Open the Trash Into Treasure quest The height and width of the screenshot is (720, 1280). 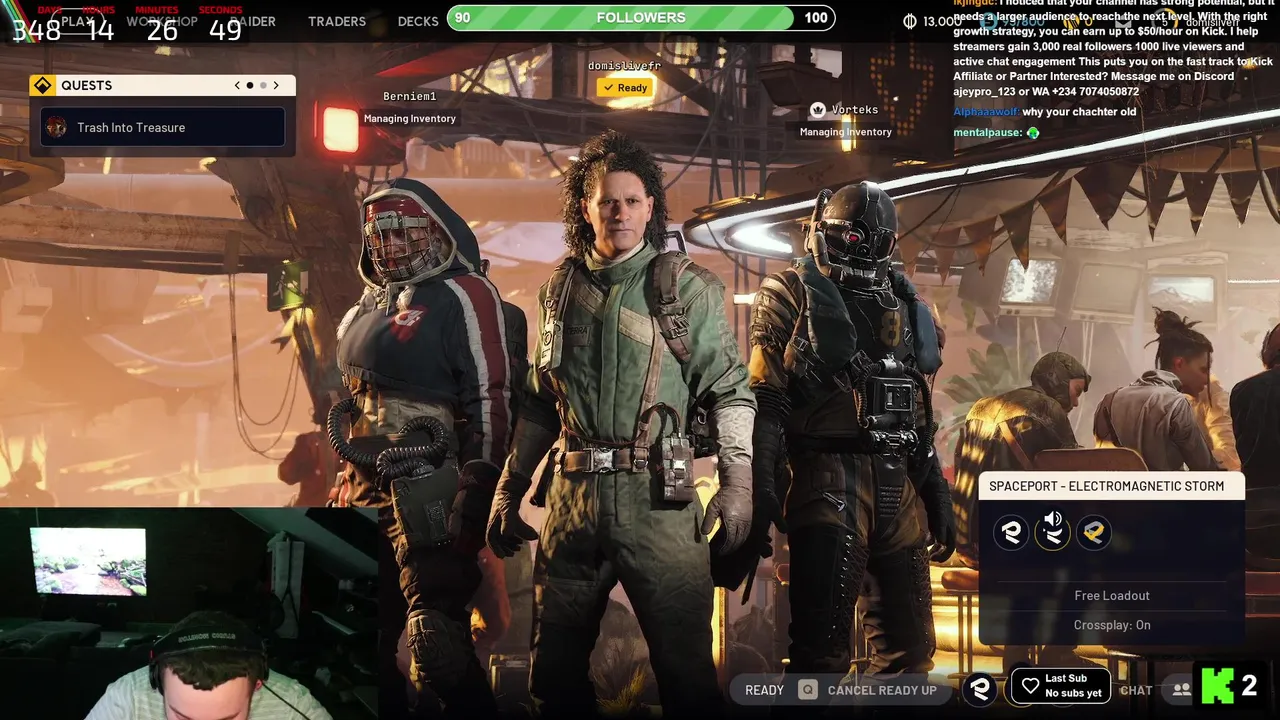163,127
